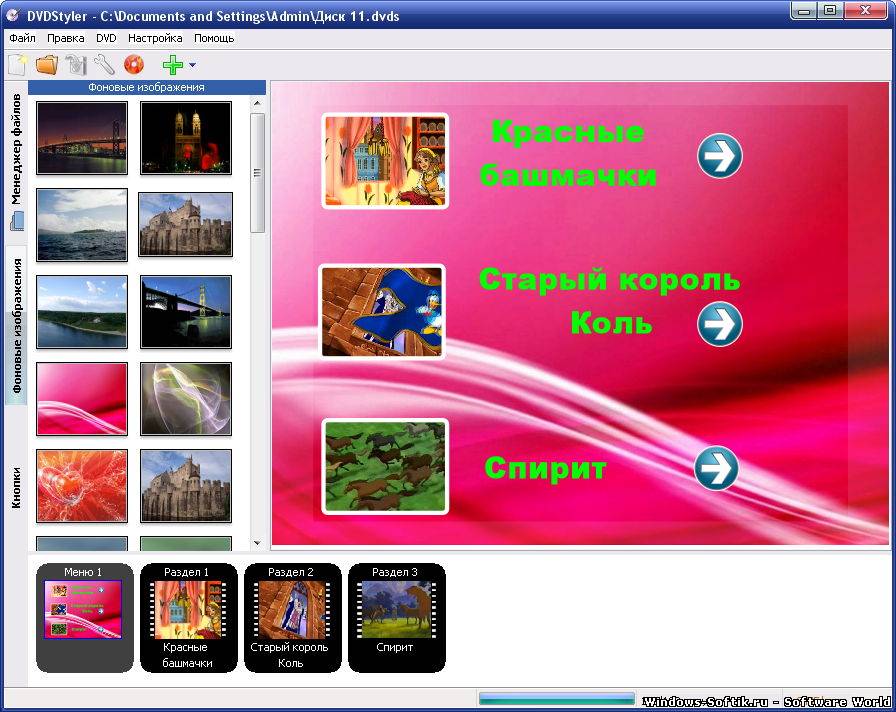Click the arrow button next to Спирит
The image size is (896, 712).
(x=717, y=468)
